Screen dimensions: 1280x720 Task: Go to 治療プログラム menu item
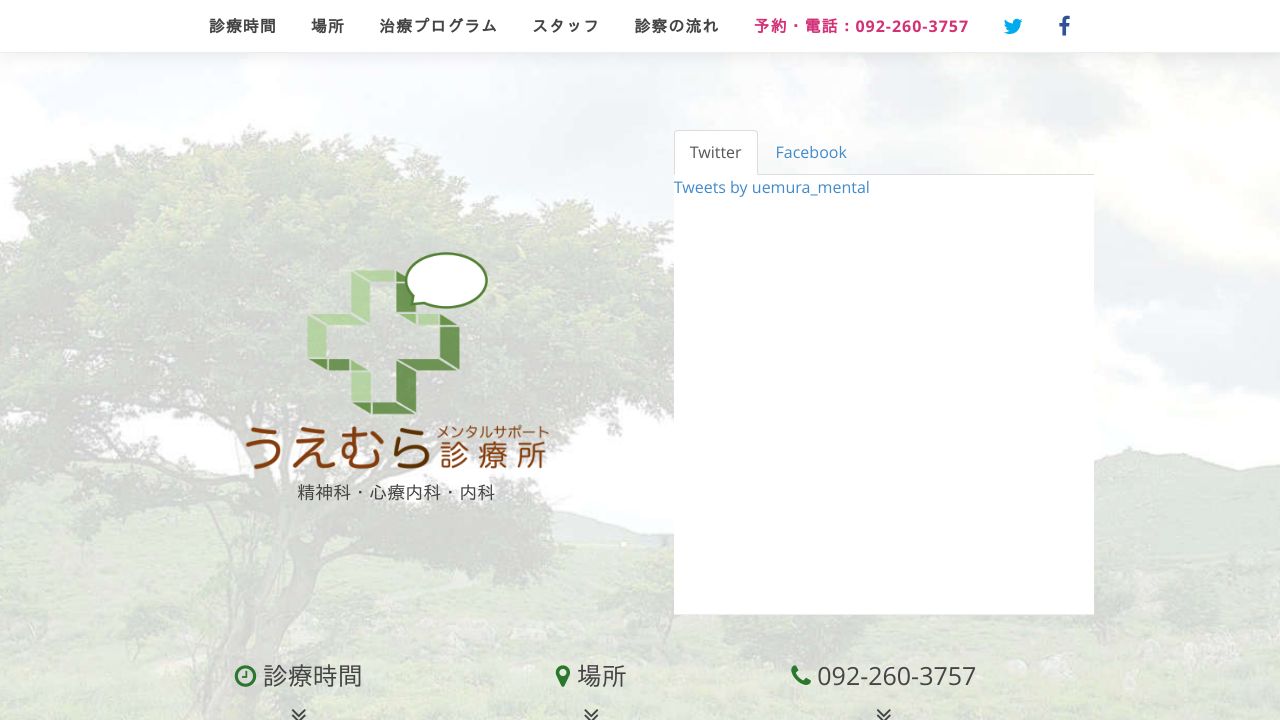coord(438,27)
